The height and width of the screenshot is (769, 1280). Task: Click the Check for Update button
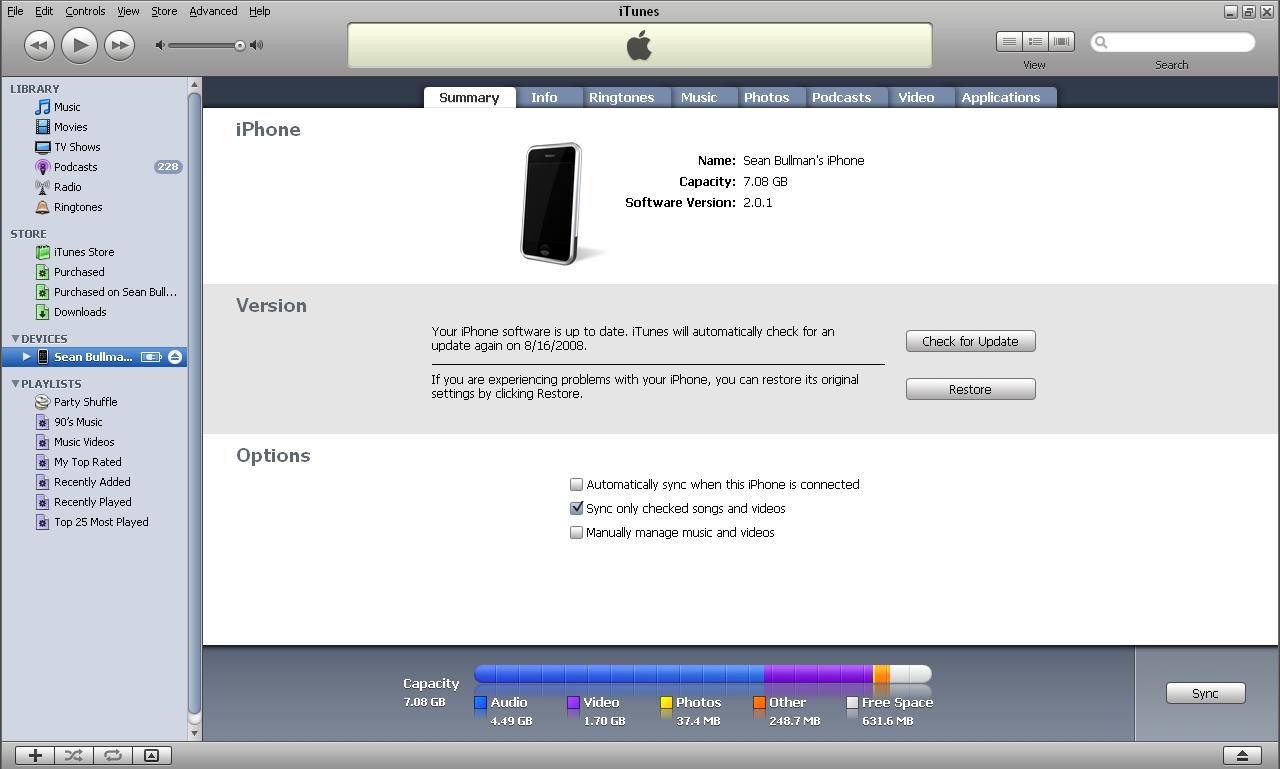point(969,340)
